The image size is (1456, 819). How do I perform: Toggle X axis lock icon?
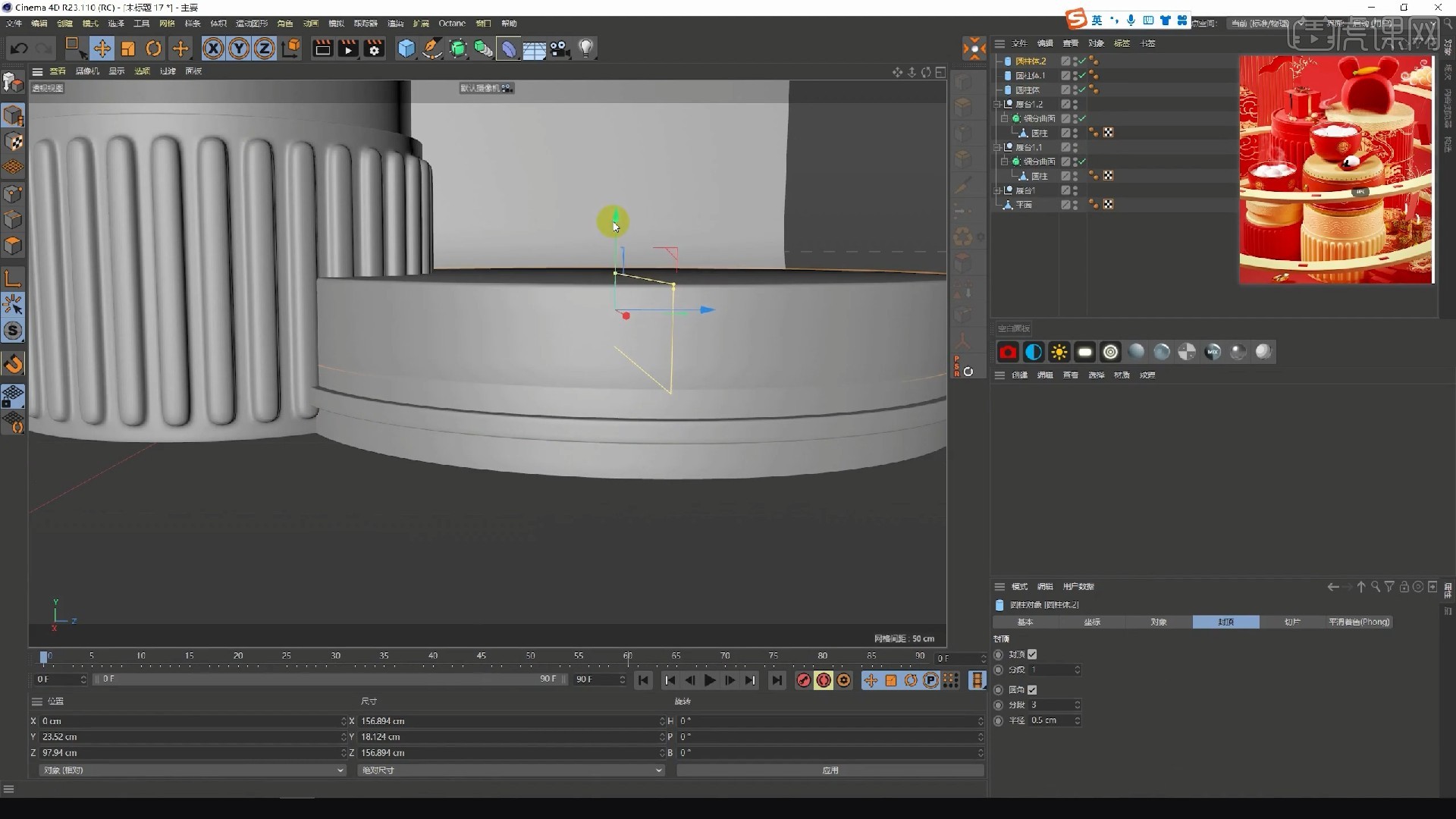(213, 49)
